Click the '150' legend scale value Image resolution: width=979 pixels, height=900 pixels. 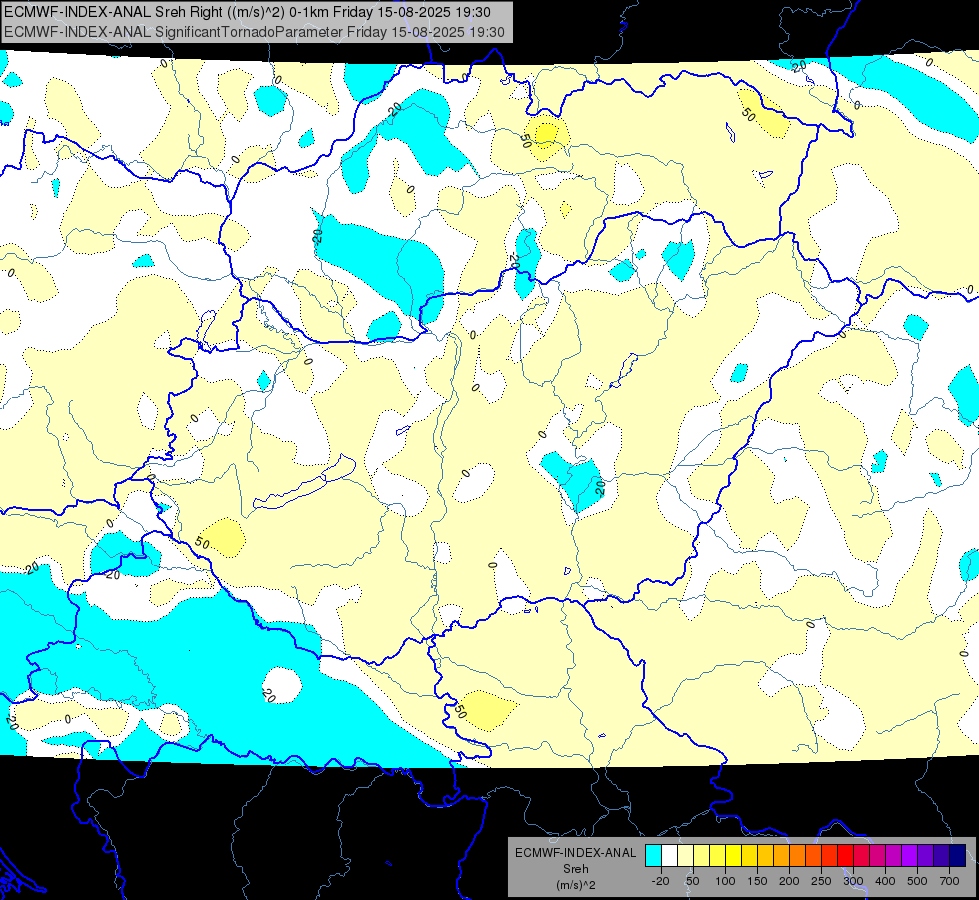tap(757, 881)
